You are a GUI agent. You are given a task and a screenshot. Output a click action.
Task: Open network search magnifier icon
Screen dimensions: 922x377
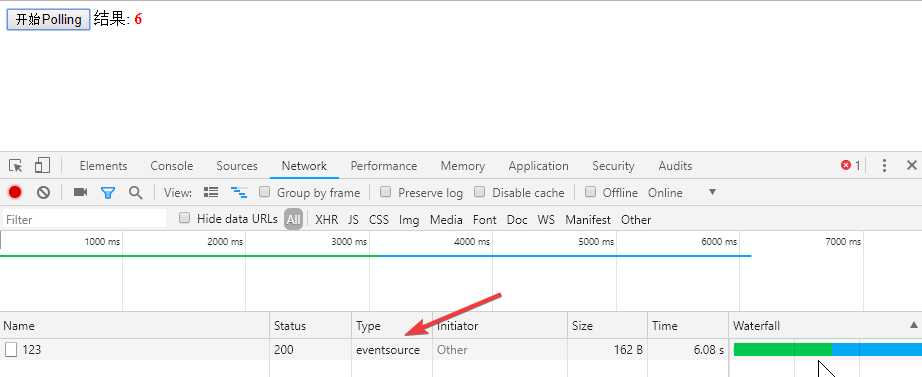click(135, 192)
